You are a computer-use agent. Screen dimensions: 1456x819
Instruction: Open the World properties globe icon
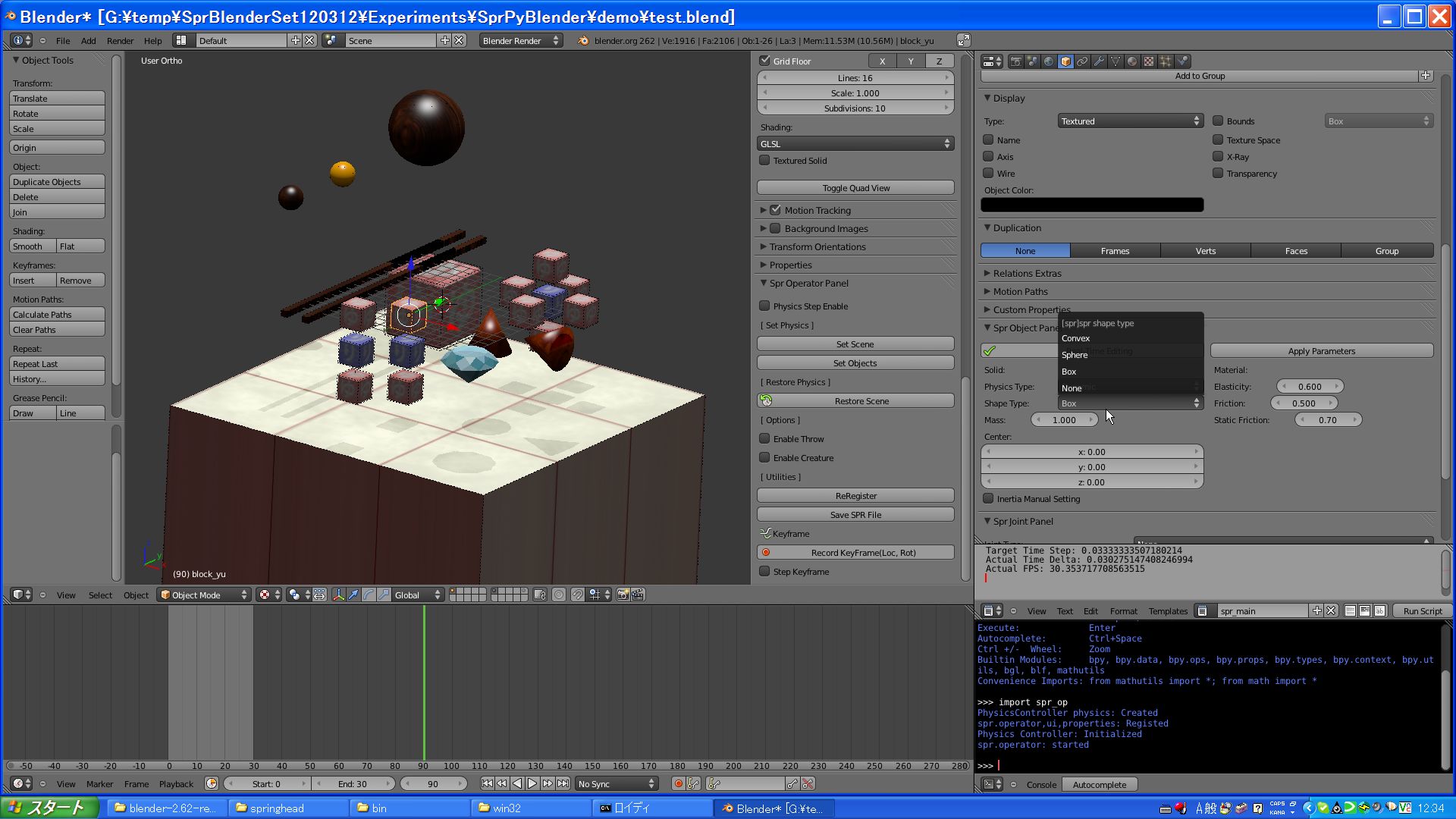point(1049,61)
